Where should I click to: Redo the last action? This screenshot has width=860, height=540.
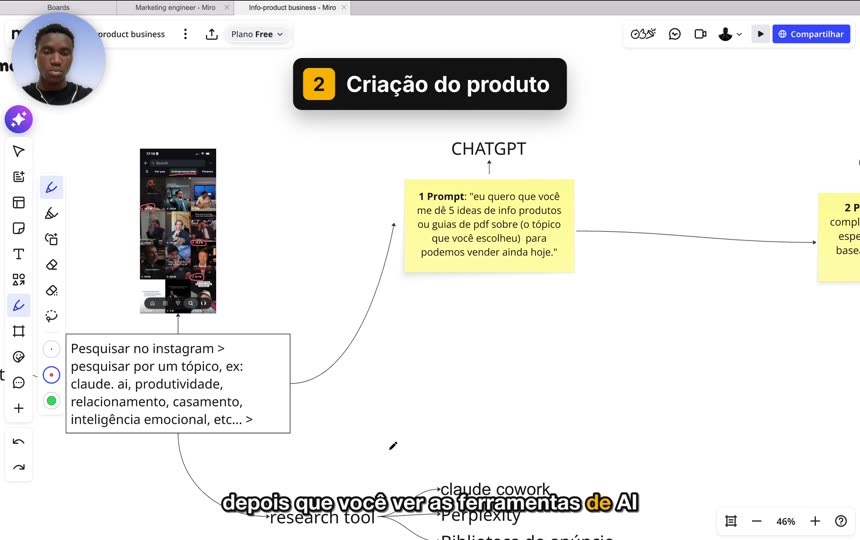[19, 468]
